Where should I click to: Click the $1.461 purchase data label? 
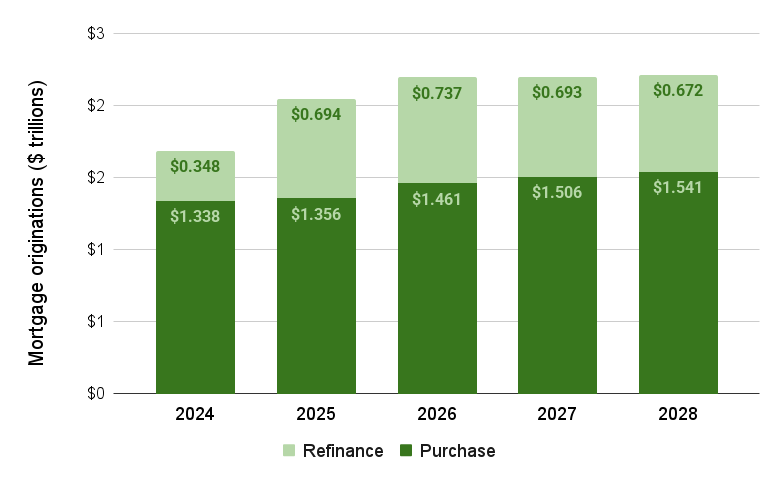[x=437, y=198]
